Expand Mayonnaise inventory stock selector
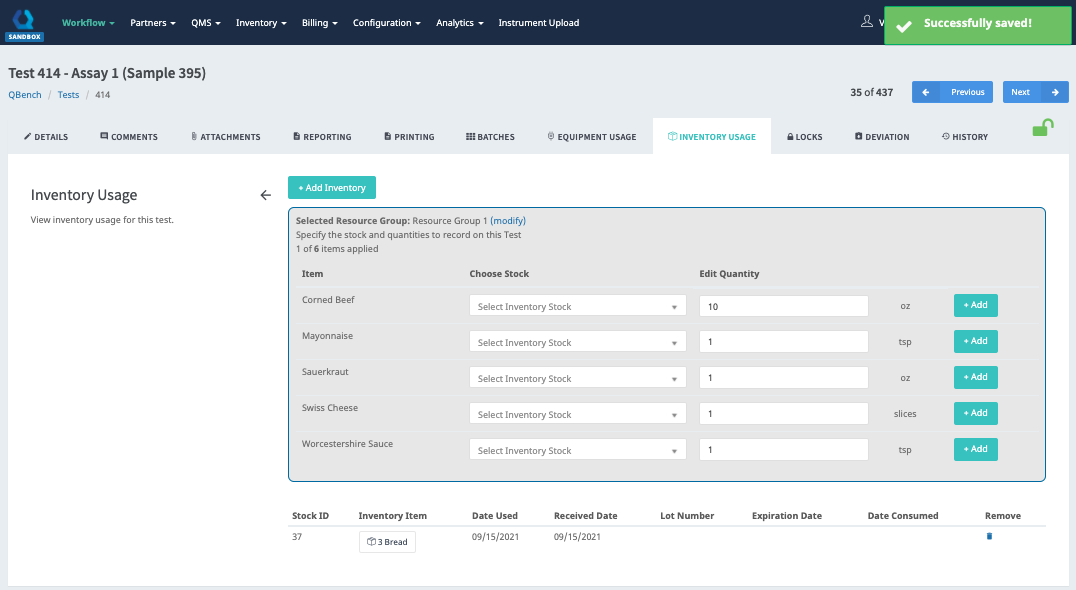The width and height of the screenshot is (1076, 590). (577, 343)
